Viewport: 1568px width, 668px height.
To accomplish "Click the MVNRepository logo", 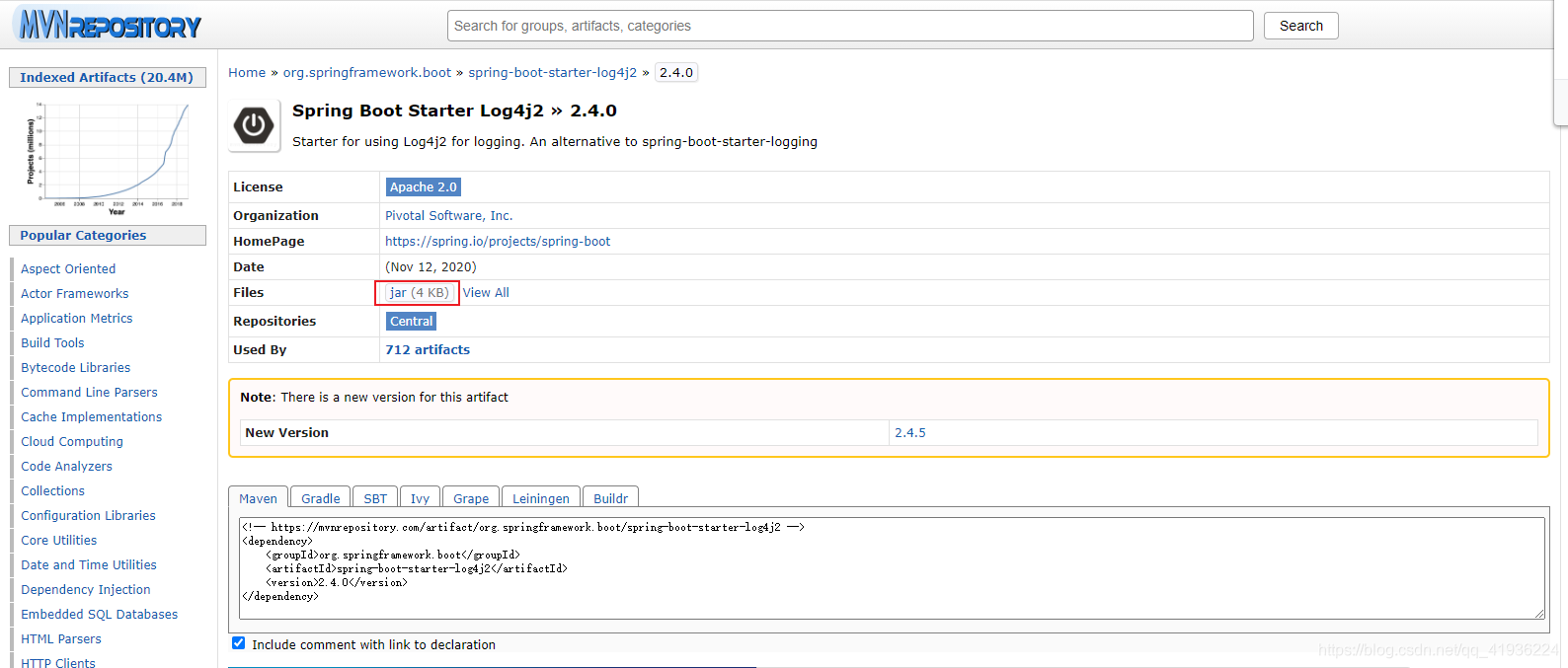I will coord(110,25).
